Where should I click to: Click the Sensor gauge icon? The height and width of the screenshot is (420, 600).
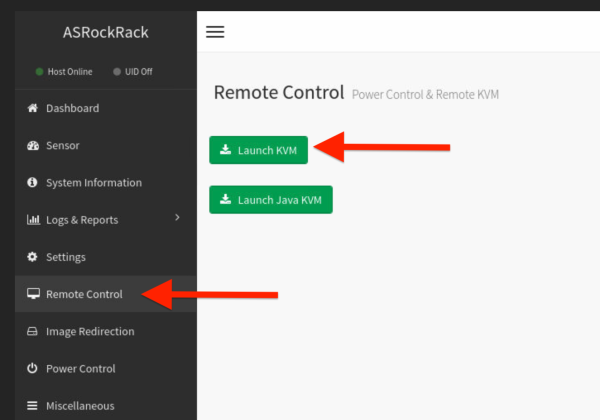[x=32, y=146]
